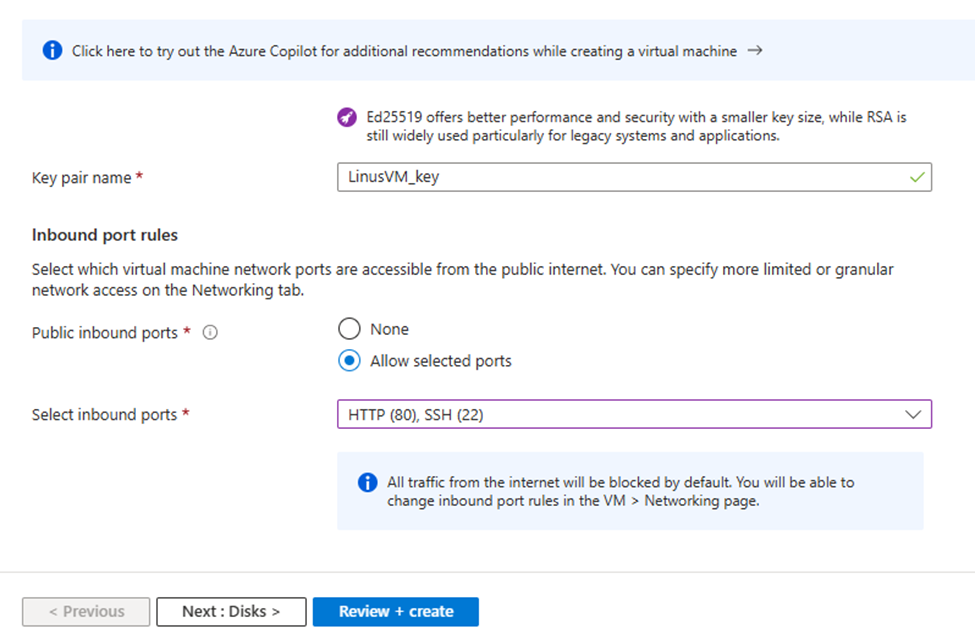This screenshot has width=975, height=640.
Task: Go to Next : Disks
Action: [231, 612]
